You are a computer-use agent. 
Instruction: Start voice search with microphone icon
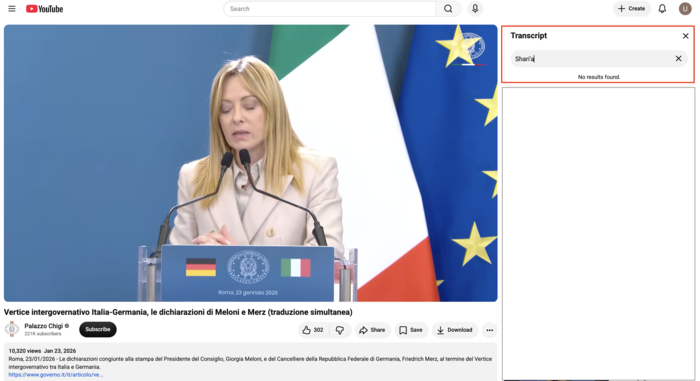[x=475, y=8]
